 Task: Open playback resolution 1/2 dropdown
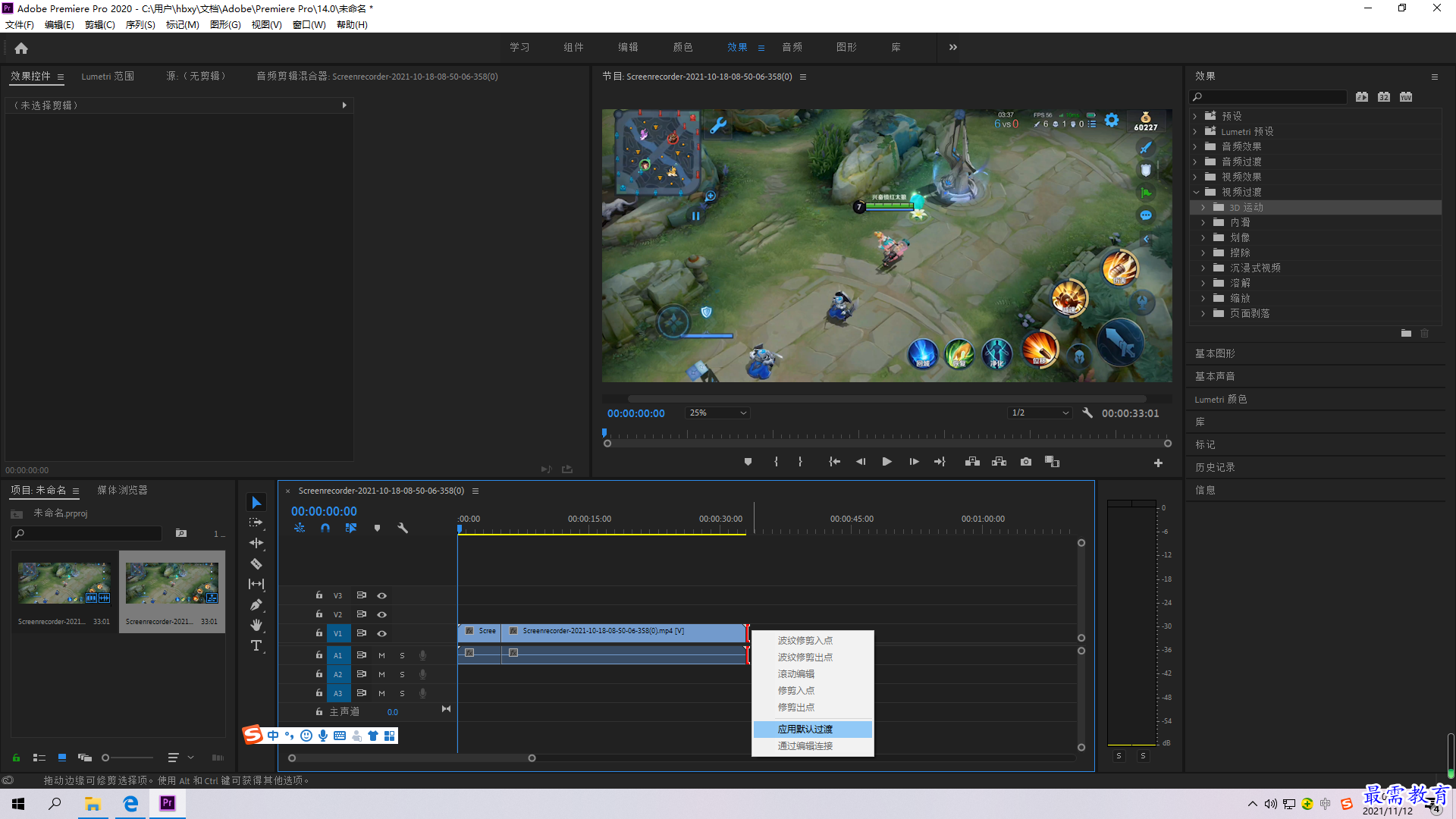pos(1040,413)
